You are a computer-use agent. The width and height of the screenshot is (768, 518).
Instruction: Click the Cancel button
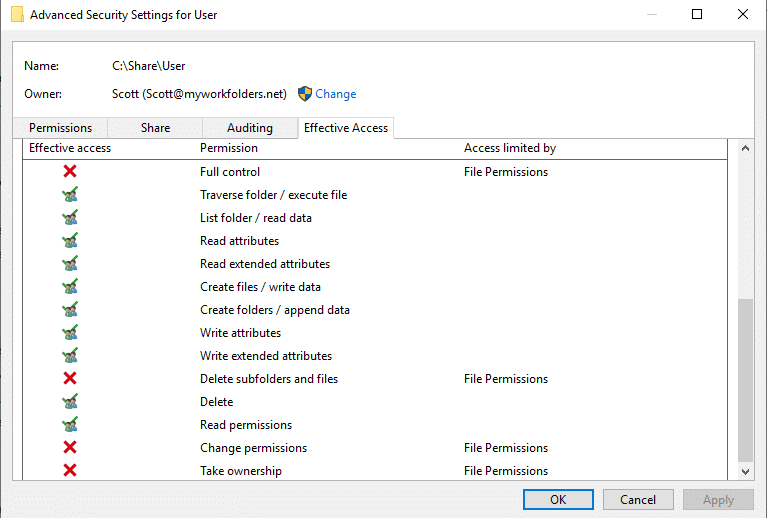(638, 499)
